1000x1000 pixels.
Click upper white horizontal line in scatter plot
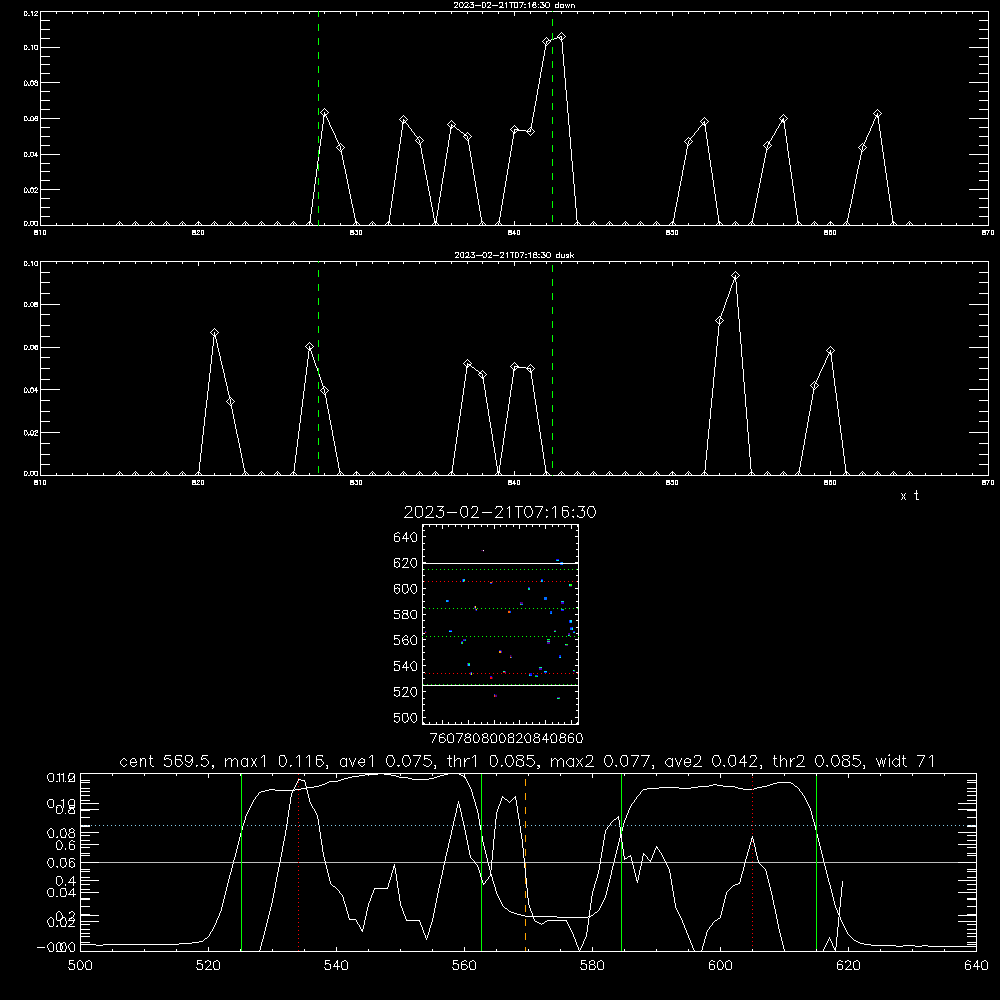500,564
